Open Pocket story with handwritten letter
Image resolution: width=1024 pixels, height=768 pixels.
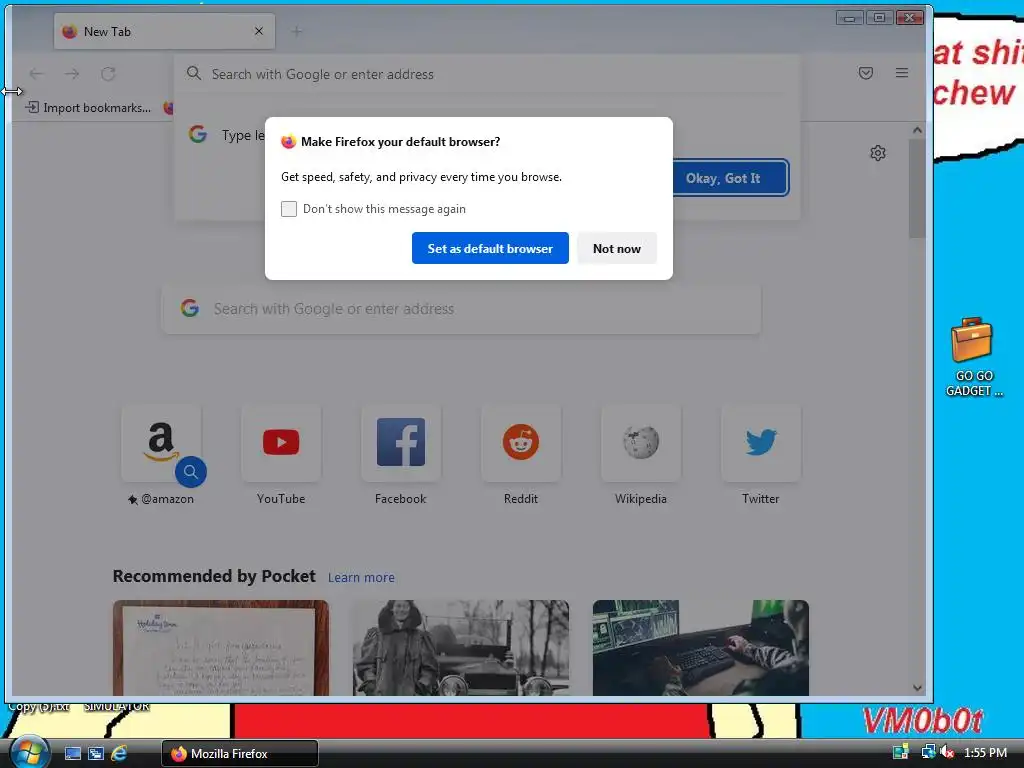click(221, 648)
